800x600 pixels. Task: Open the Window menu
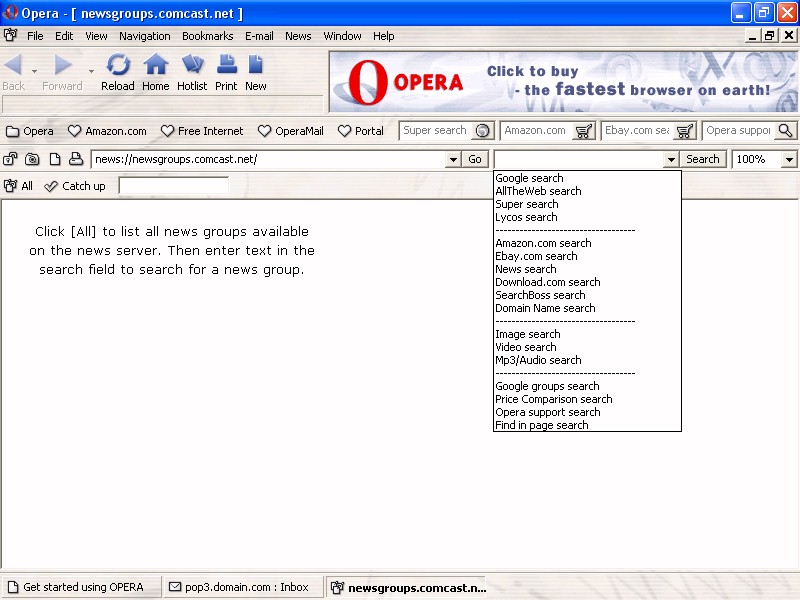coord(342,36)
